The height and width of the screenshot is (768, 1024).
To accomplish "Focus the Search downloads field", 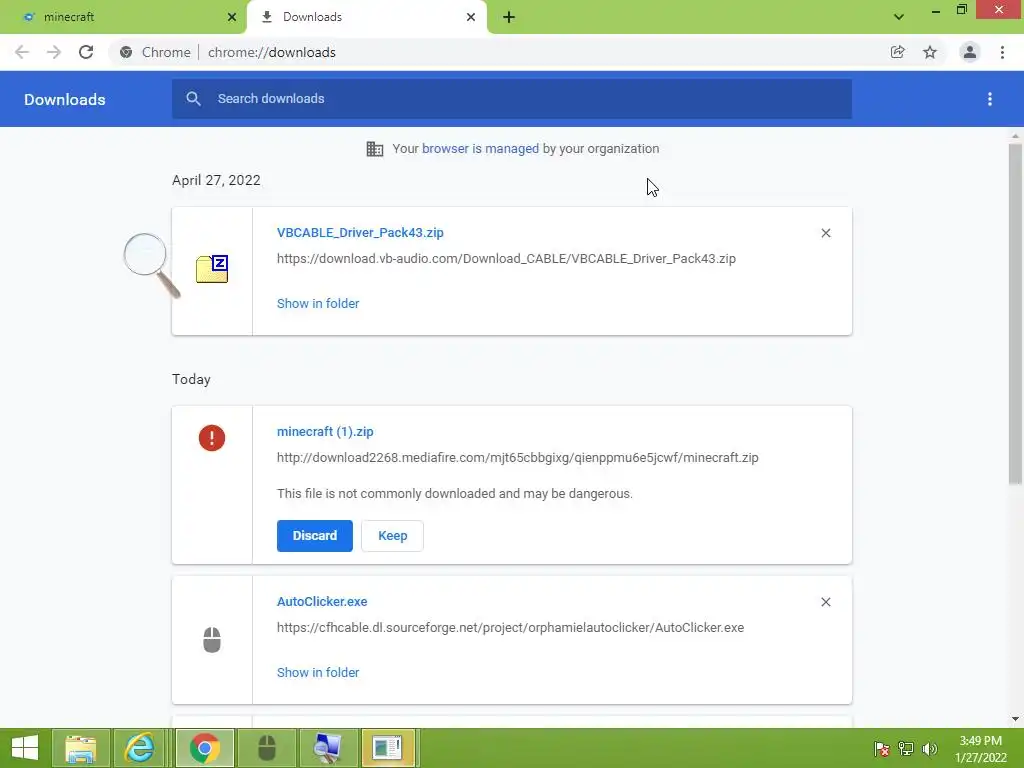I will (512, 99).
